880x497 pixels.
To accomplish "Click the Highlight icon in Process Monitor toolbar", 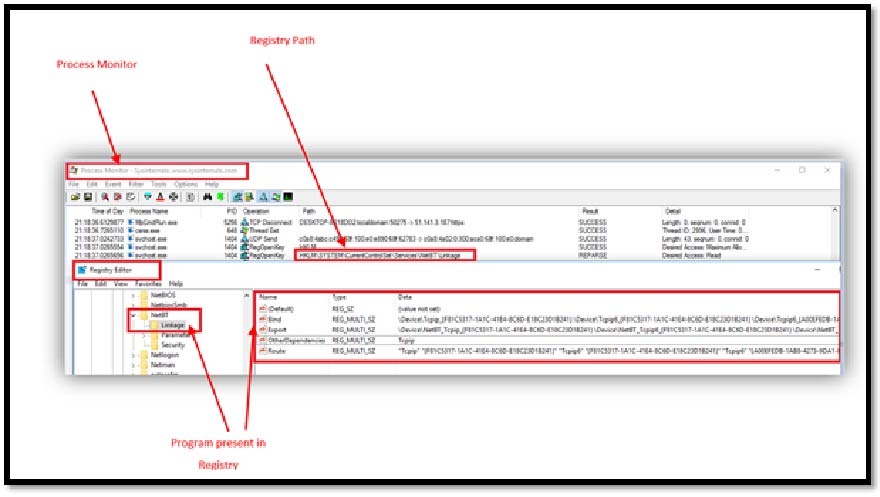I will click(x=161, y=197).
